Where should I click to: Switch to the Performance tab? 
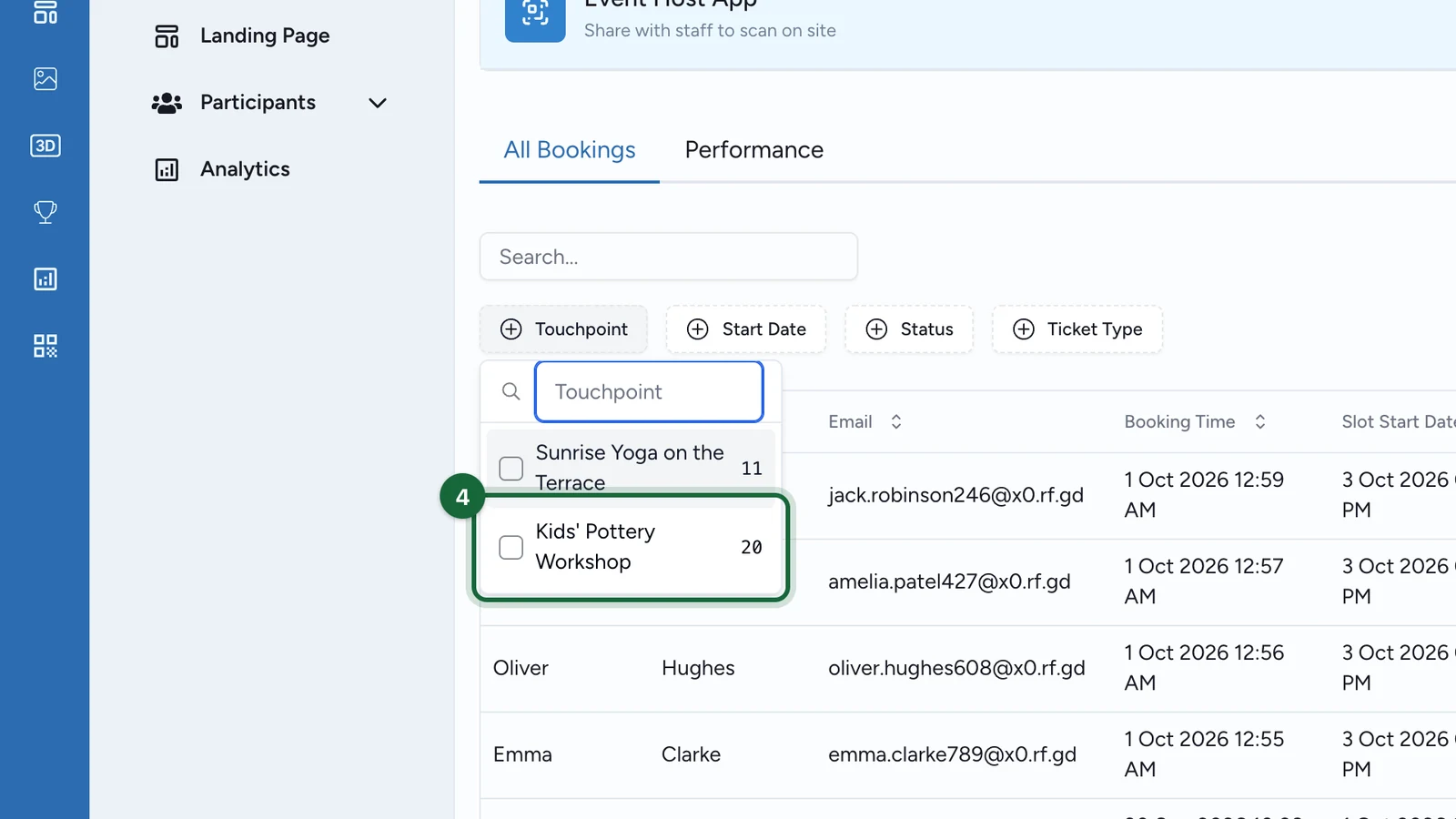(x=754, y=150)
